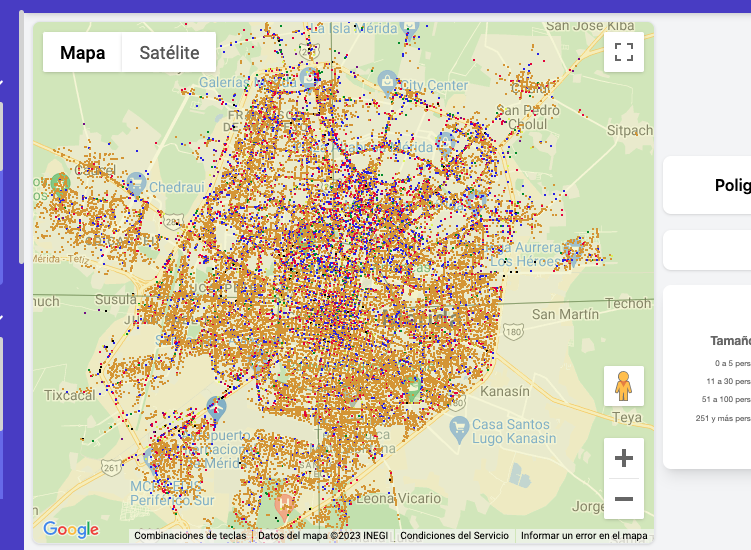Image resolution: width=751 pixels, height=550 pixels.
Task: Click the Galerías shopping pin
Action: pos(309,78)
